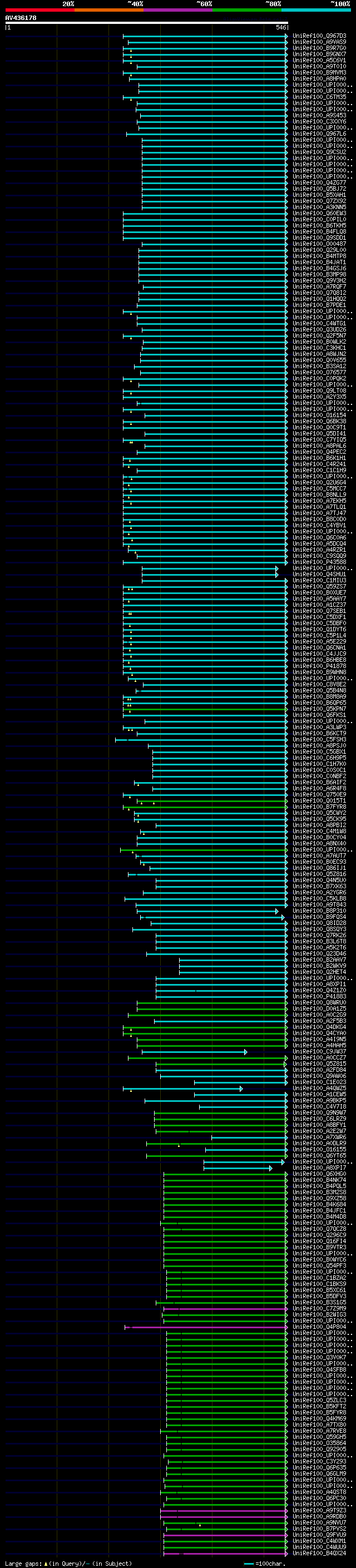Select the UniRef100_Q16FI4 label
Viewport: 356px width, 1568px height.
pyautogui.click(x=319, y=1240)
